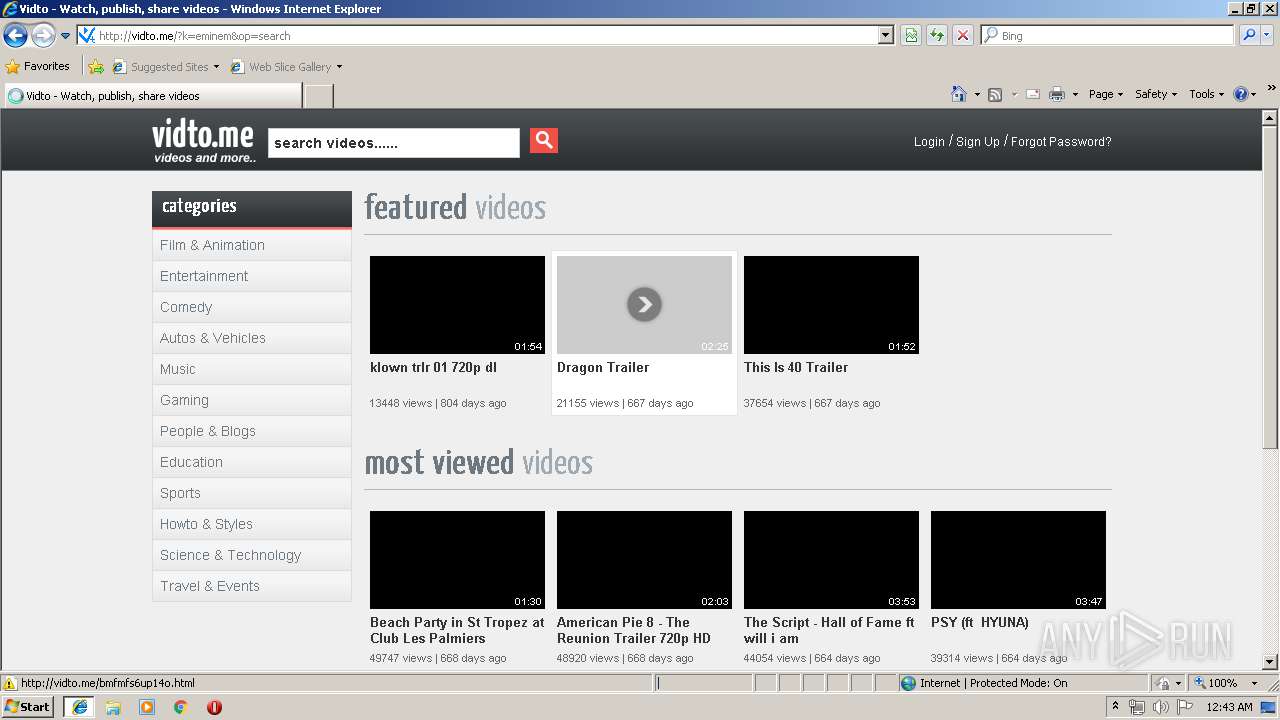Screen dimensions: 1280x720
Task: Open This Is 40 Trailer thumbnail
Action: [x=831, y=305]
